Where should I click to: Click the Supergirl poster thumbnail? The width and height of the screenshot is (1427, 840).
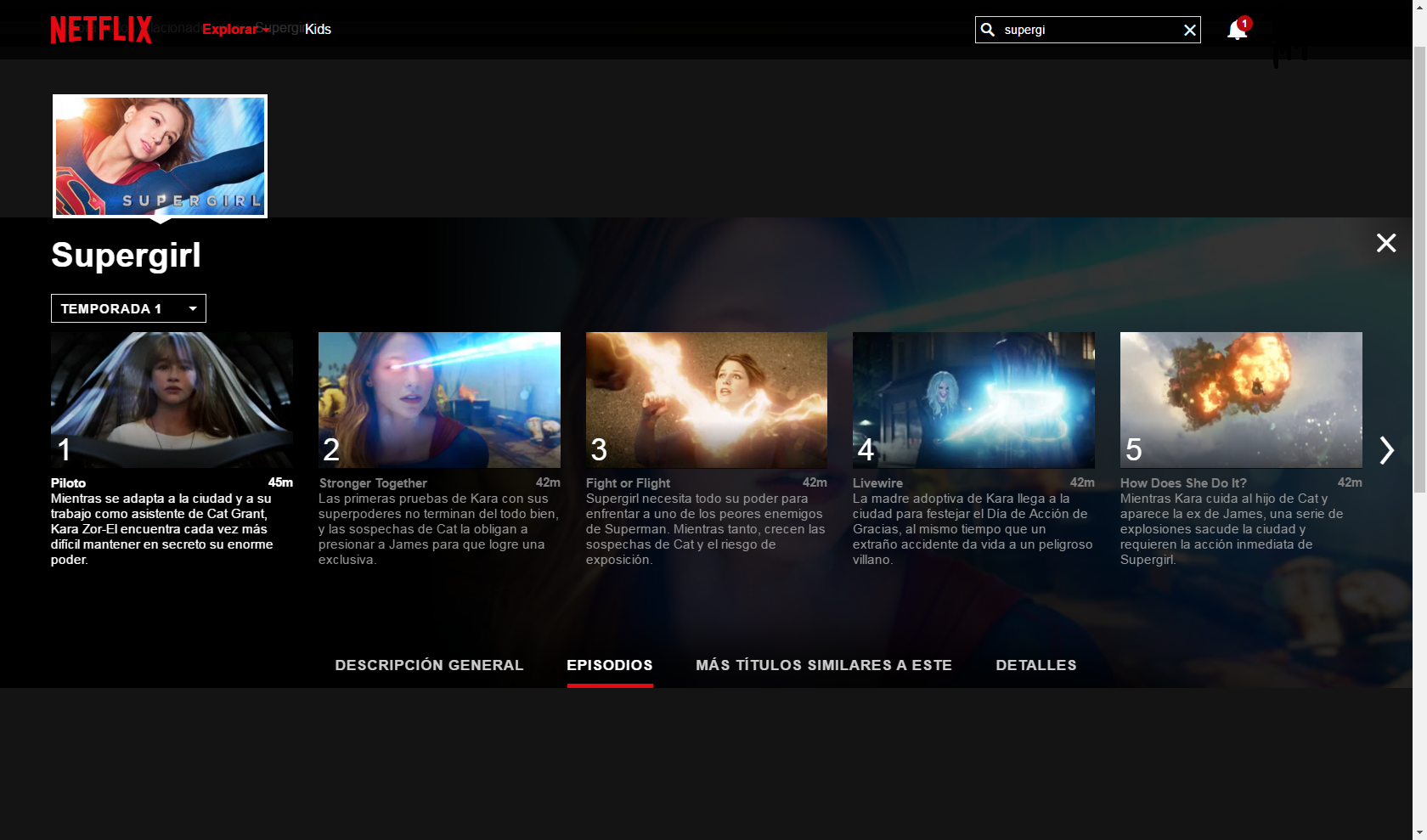[x=160, y=155]
